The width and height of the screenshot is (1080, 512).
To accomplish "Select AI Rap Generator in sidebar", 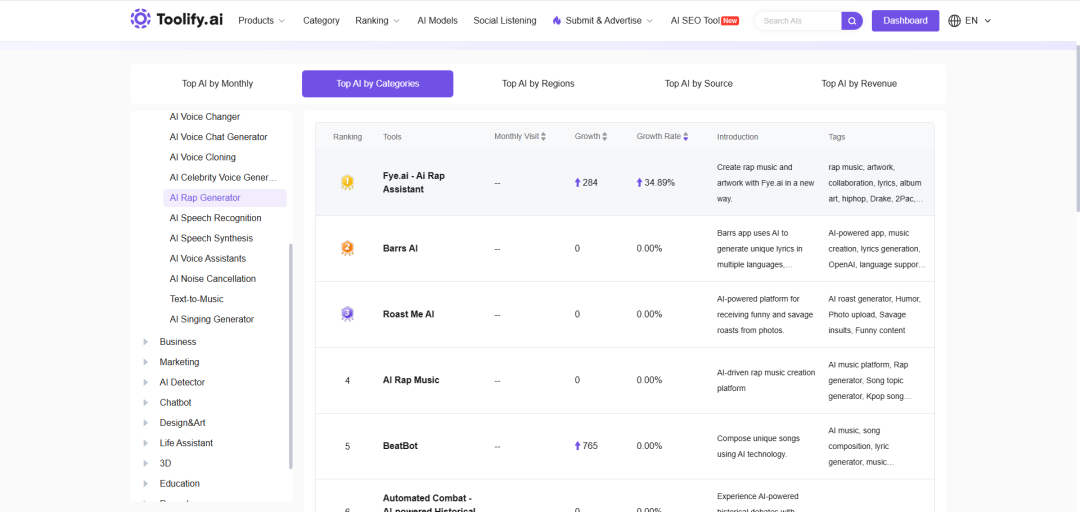I will pyautogui.click(x=225, y=198).
